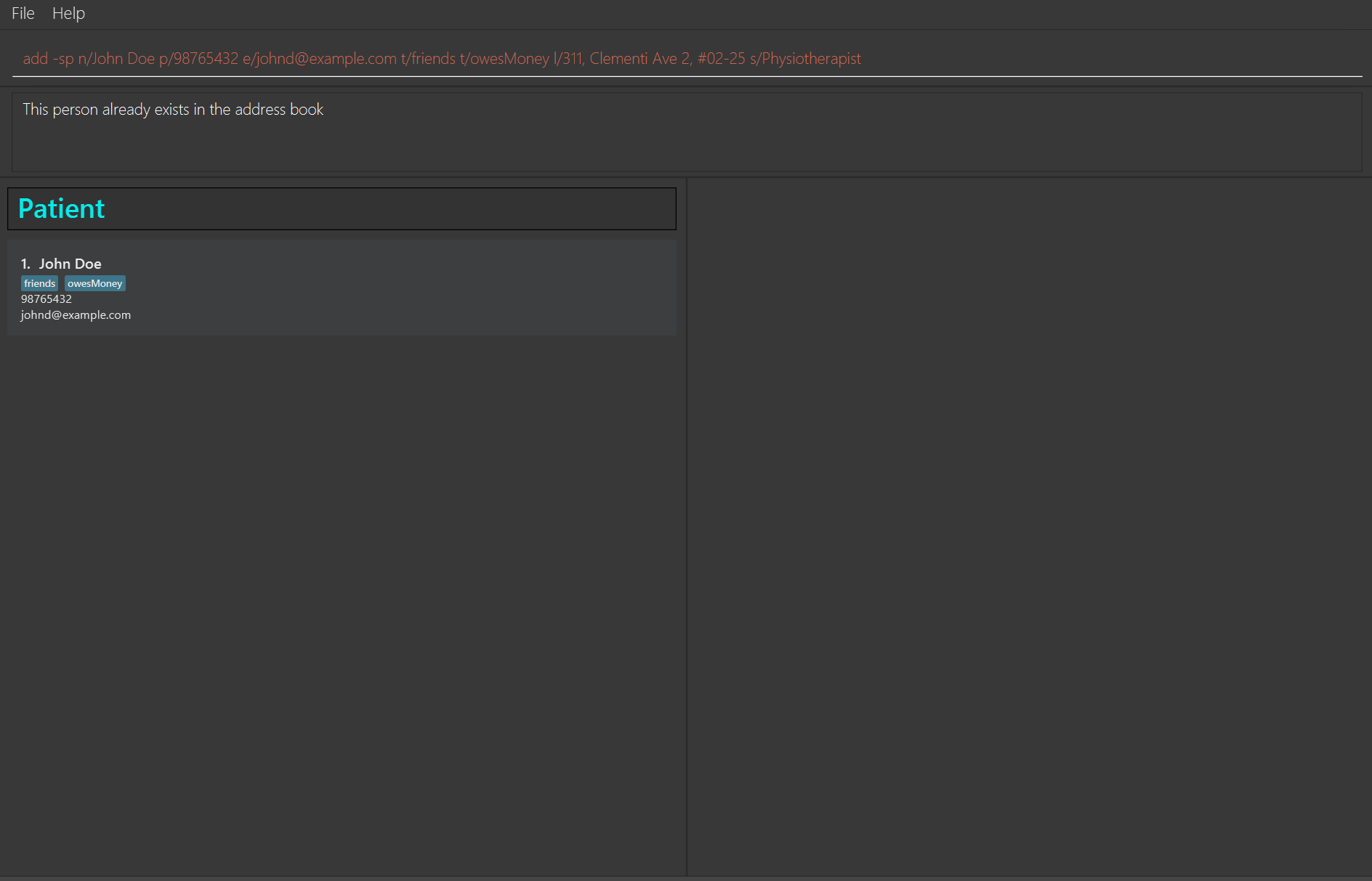1372x881 pixels.
Task: Click the result message 'This person already exists'
Action: 173,110
